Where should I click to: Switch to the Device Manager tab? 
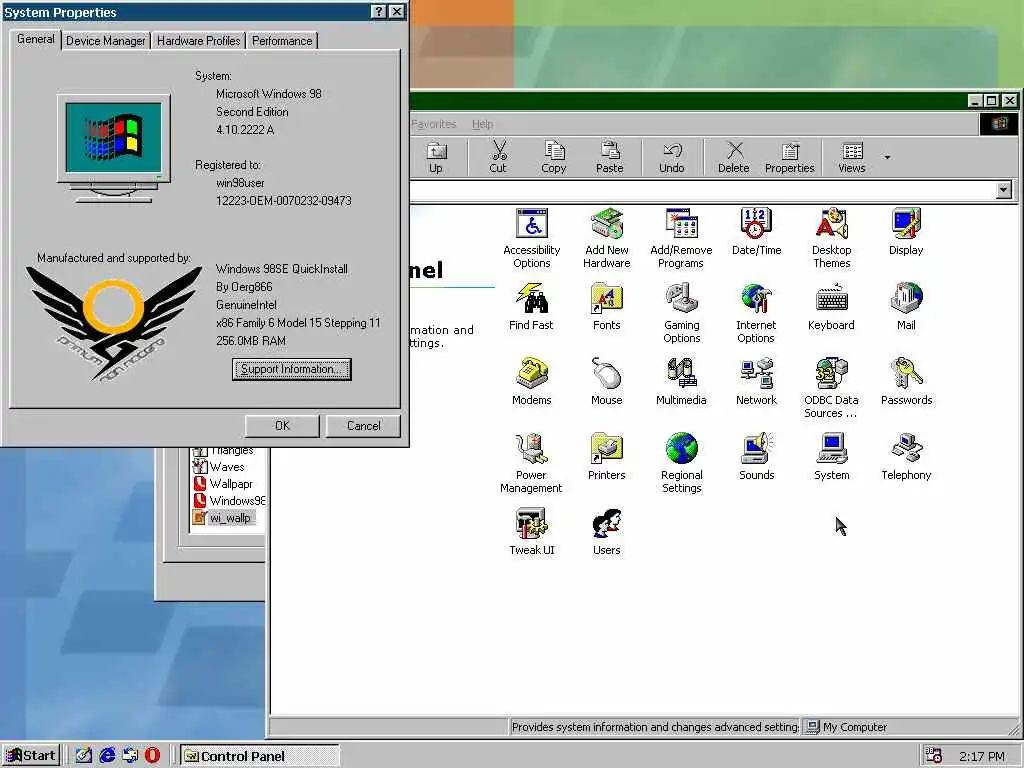(x=106, y=40)
